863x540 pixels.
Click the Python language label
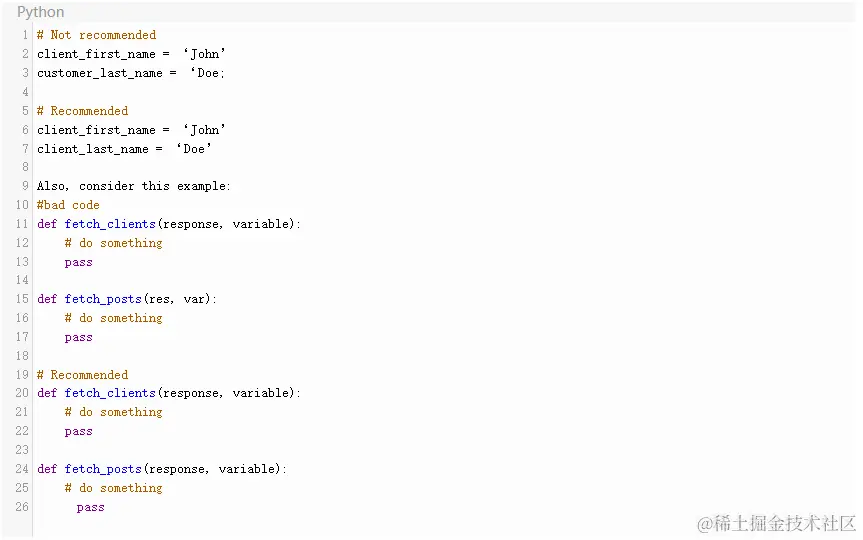[40, 12]
